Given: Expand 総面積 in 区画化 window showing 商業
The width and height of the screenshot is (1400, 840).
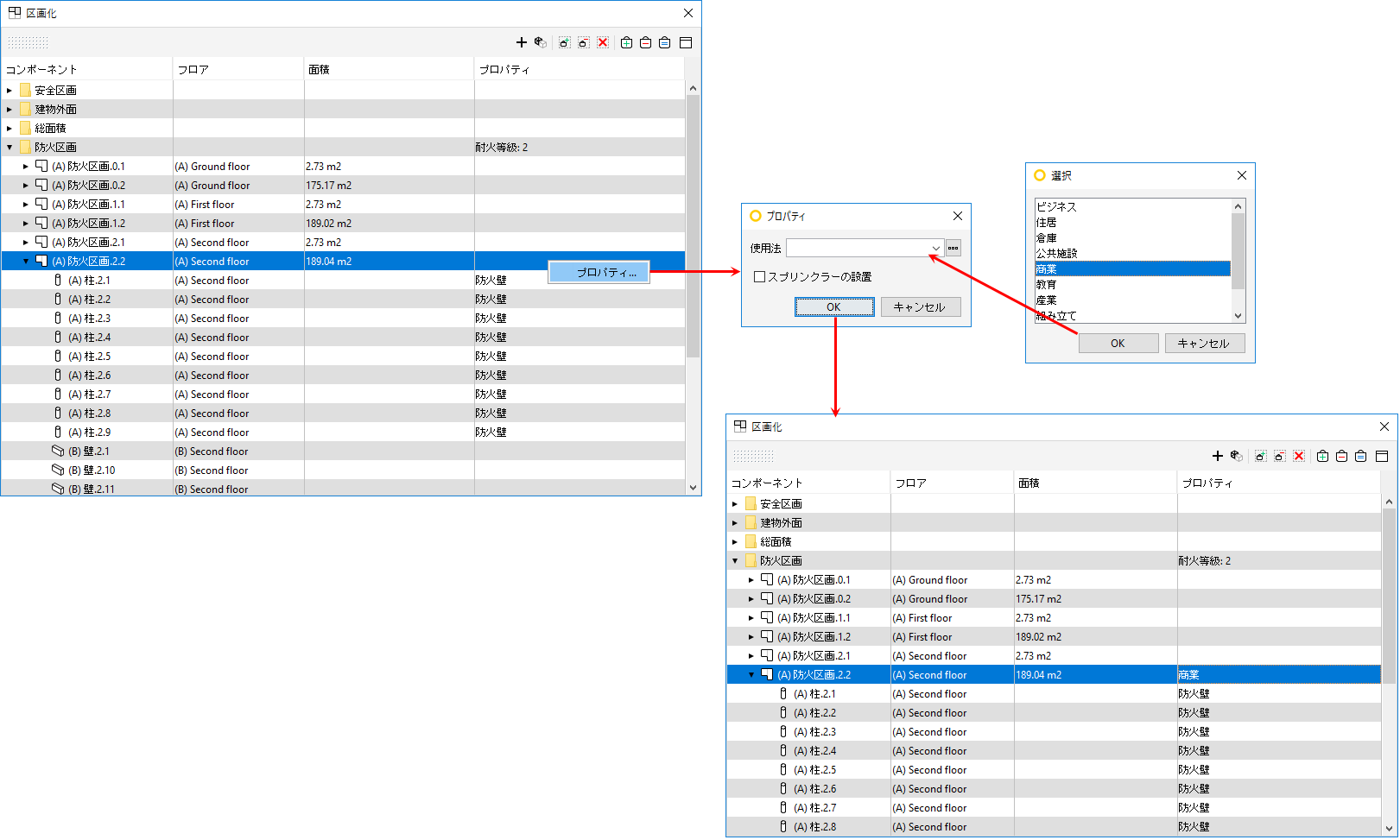Looking at the screenshot, I should tap(735, 541).
